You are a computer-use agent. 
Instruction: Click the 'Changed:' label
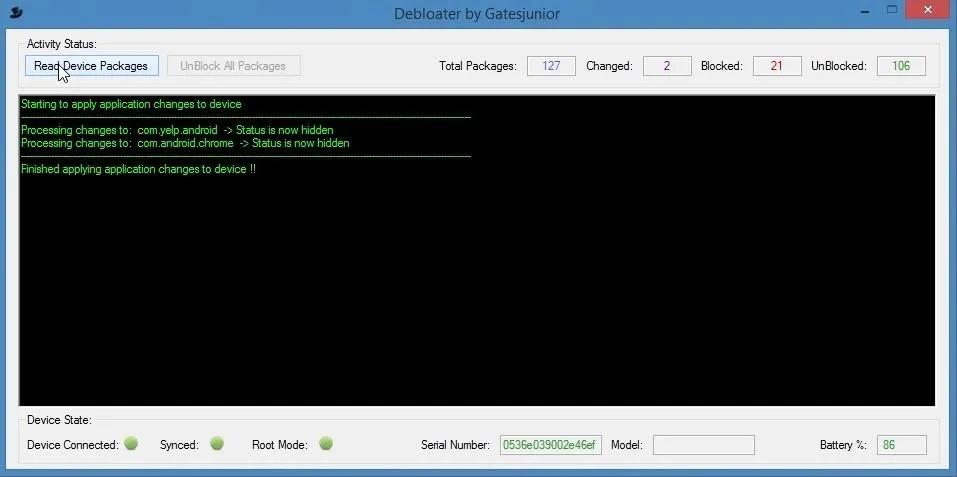coord(609,66)
